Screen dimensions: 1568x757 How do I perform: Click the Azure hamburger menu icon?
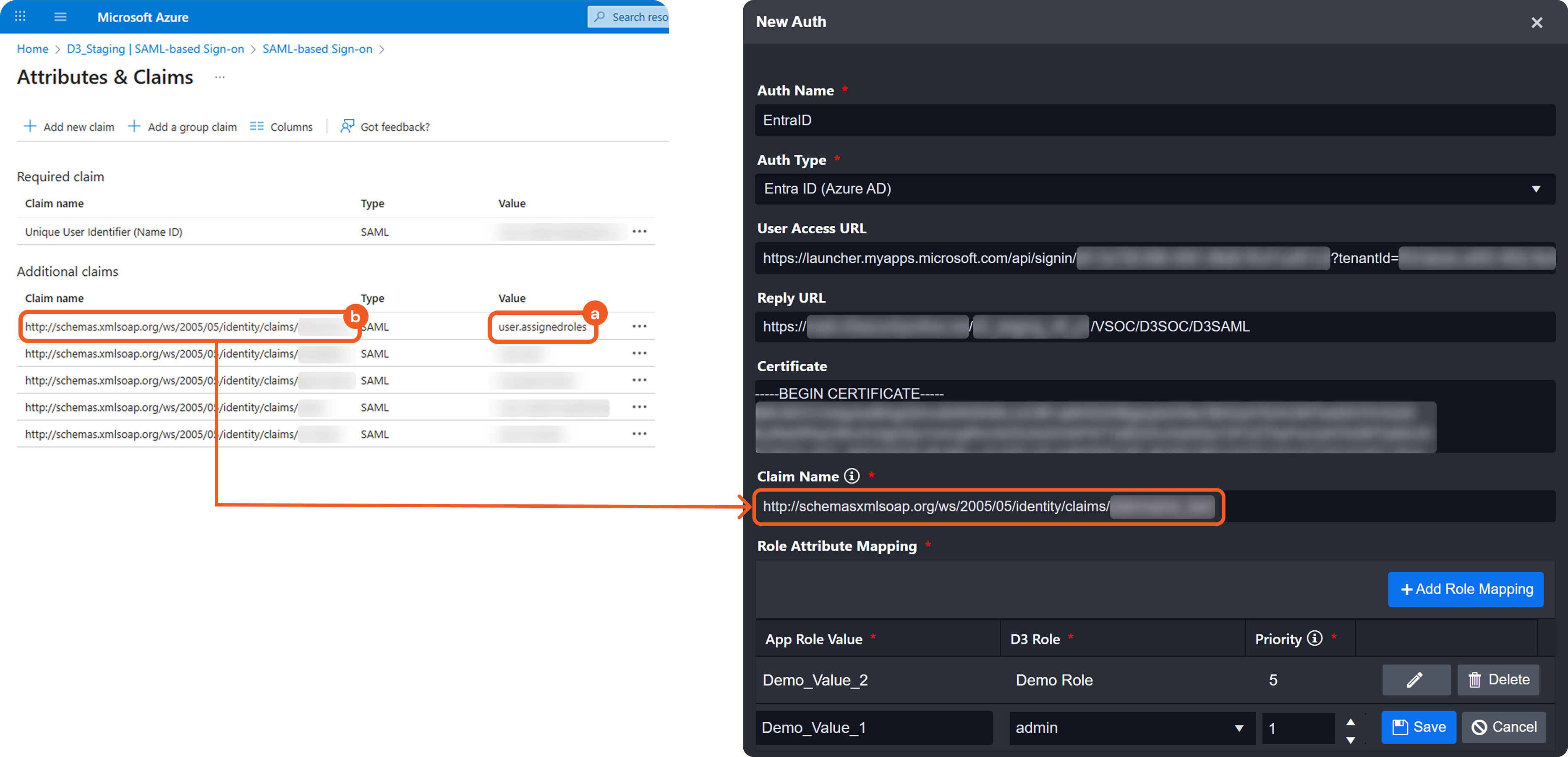click(60, 17)
